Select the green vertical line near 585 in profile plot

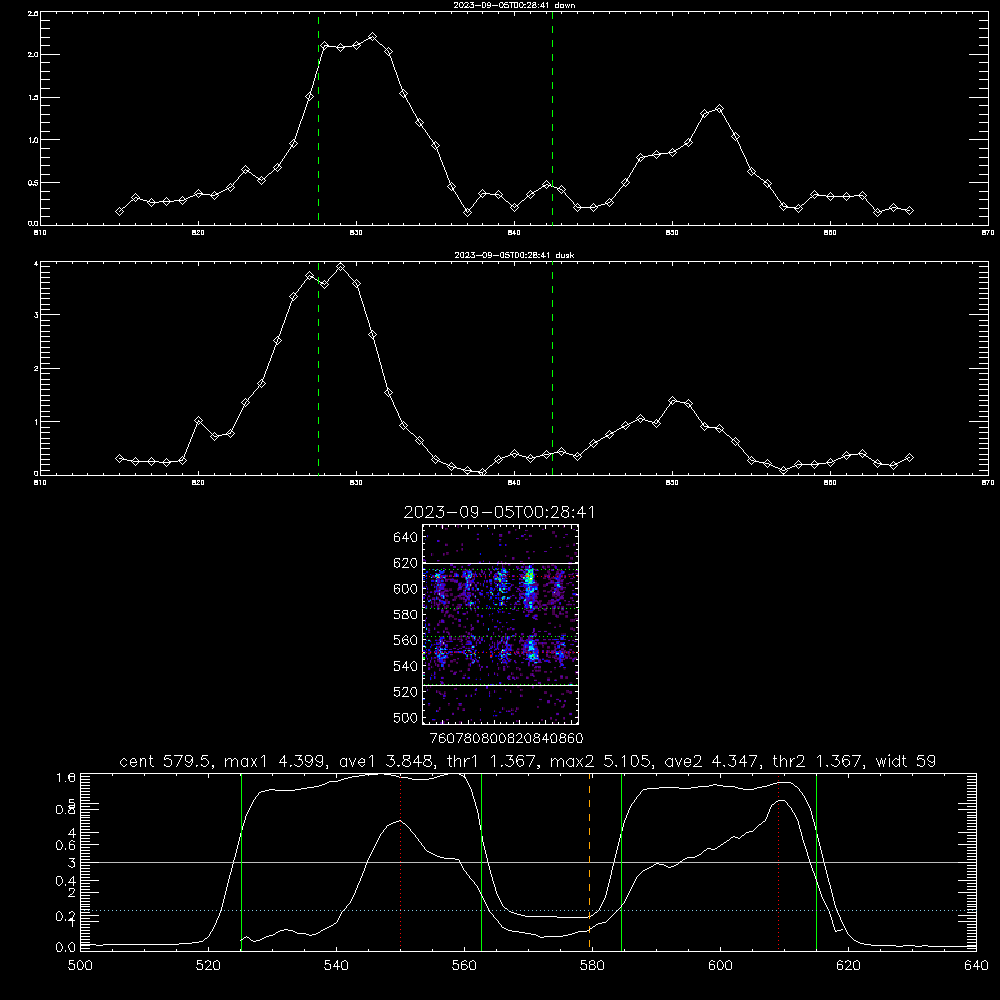pyautogui.click(x=621, y=862)
